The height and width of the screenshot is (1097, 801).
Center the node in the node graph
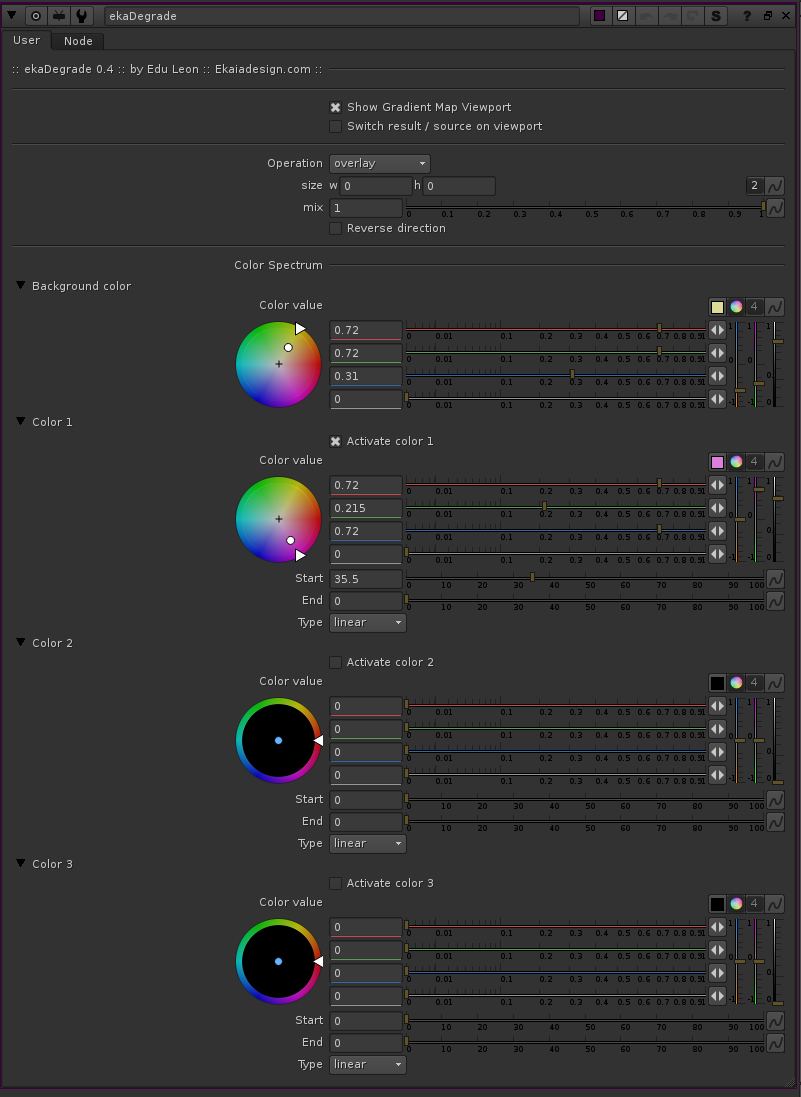coord(36,15)
